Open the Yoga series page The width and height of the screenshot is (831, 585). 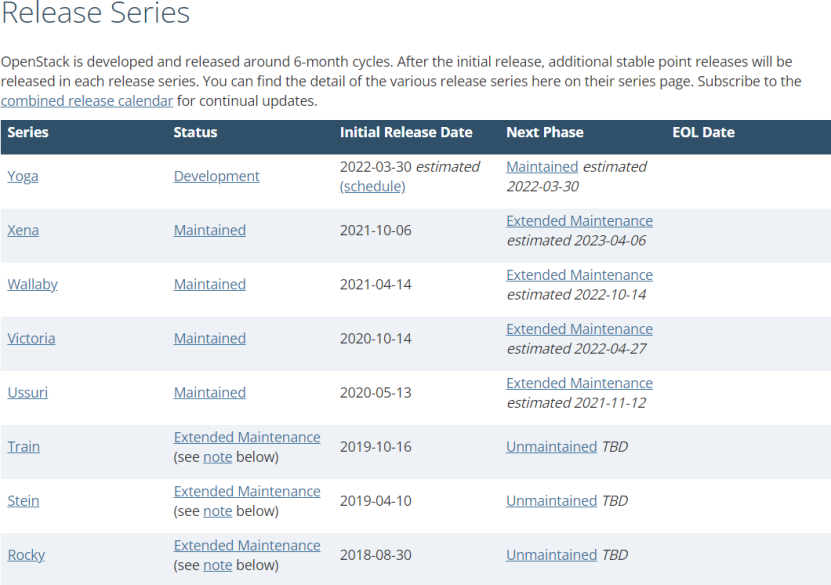pos(22,176)
